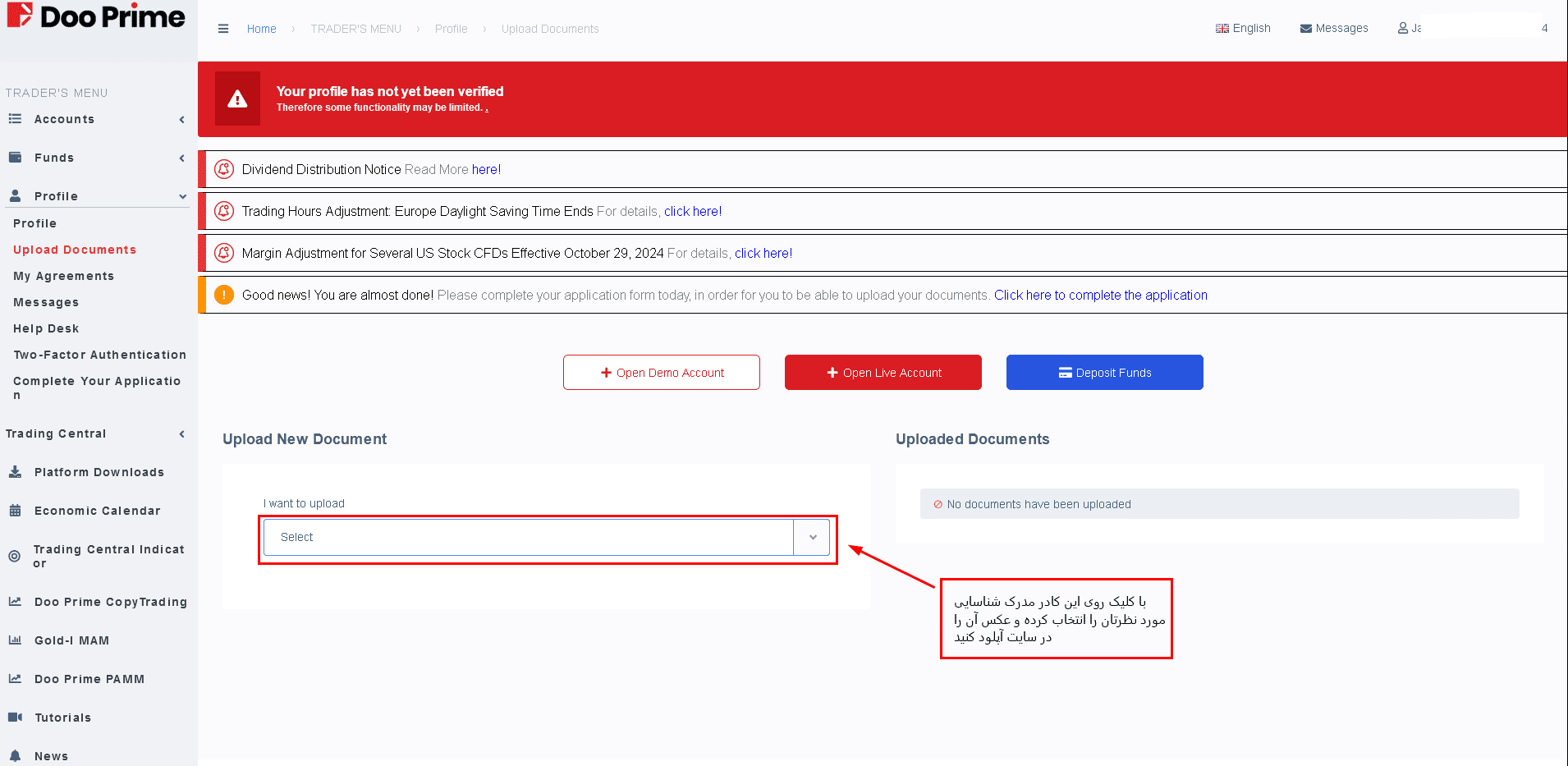
Task: Click the English language flag icon
Action: click(x=1222, y=28)
